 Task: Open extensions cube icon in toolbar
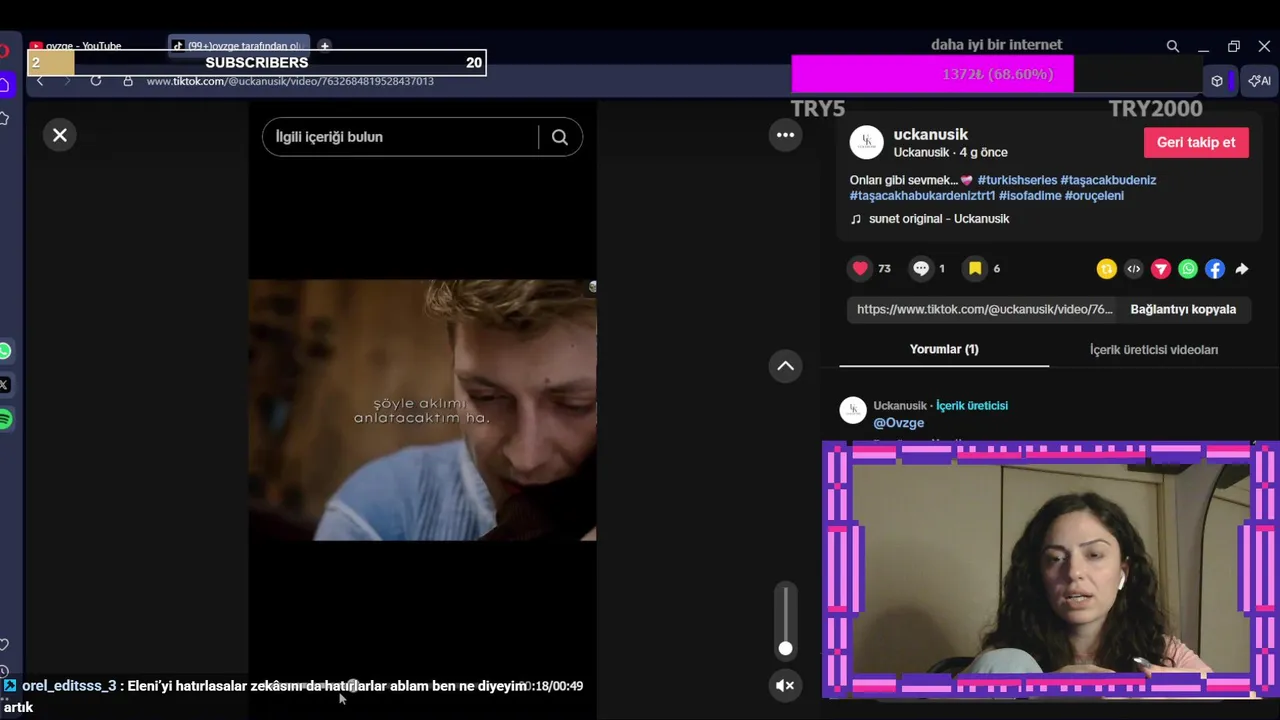[1217, 81]
